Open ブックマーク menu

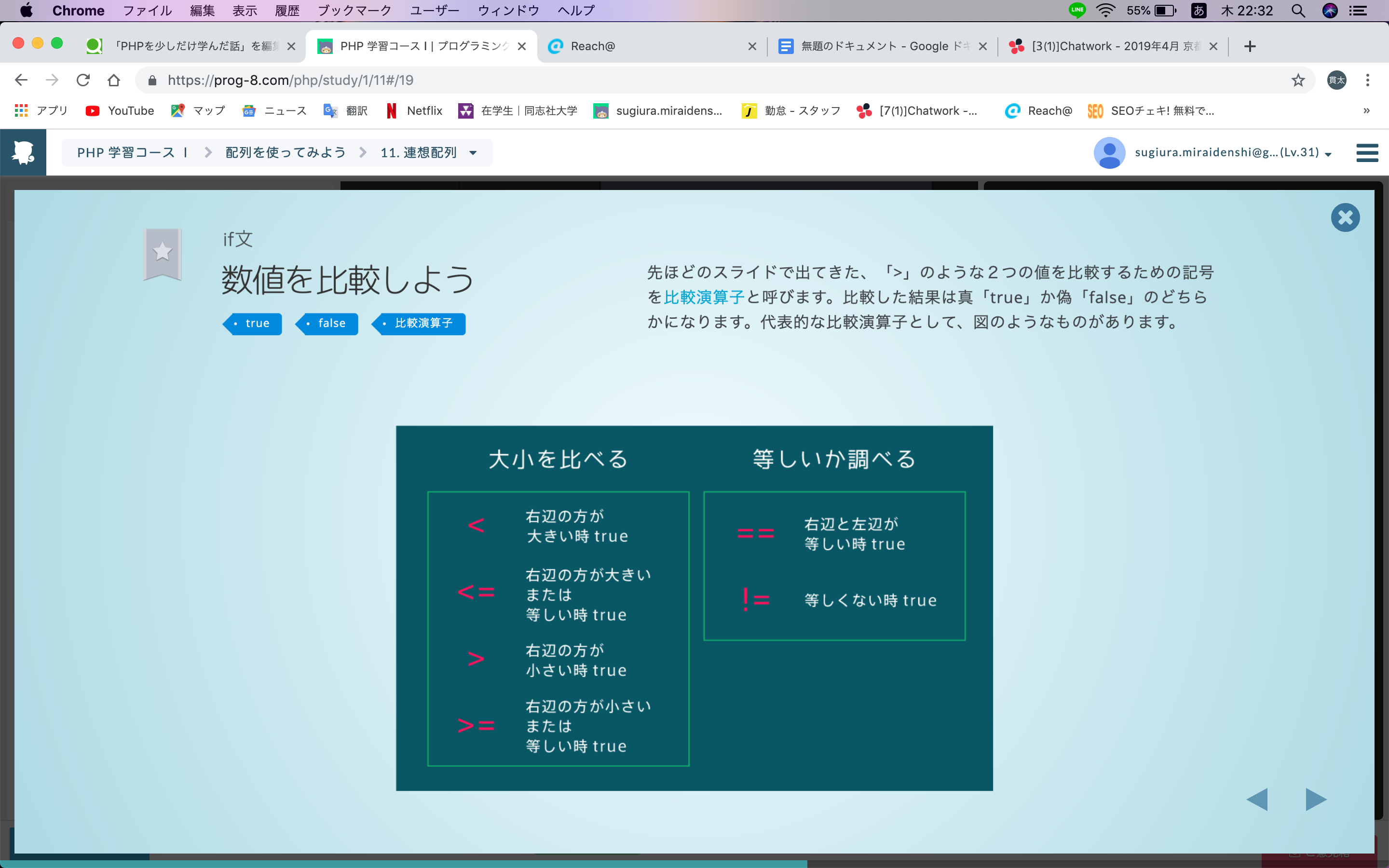pos(354,10)
